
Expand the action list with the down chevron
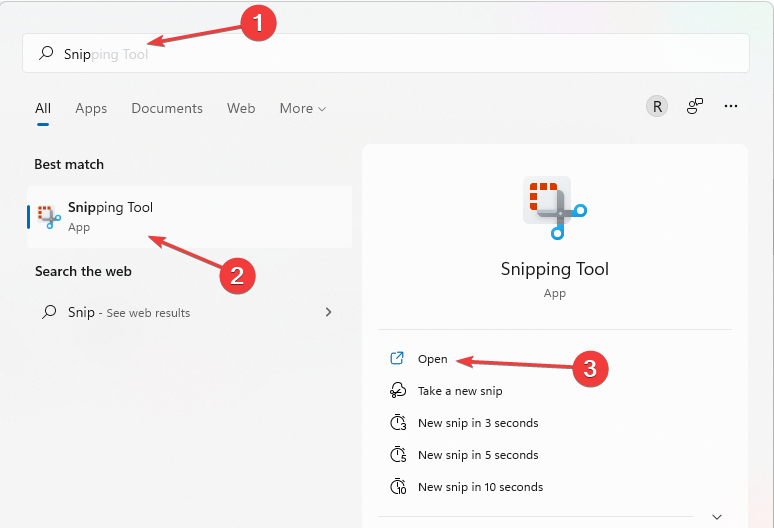tap(716, 517)
